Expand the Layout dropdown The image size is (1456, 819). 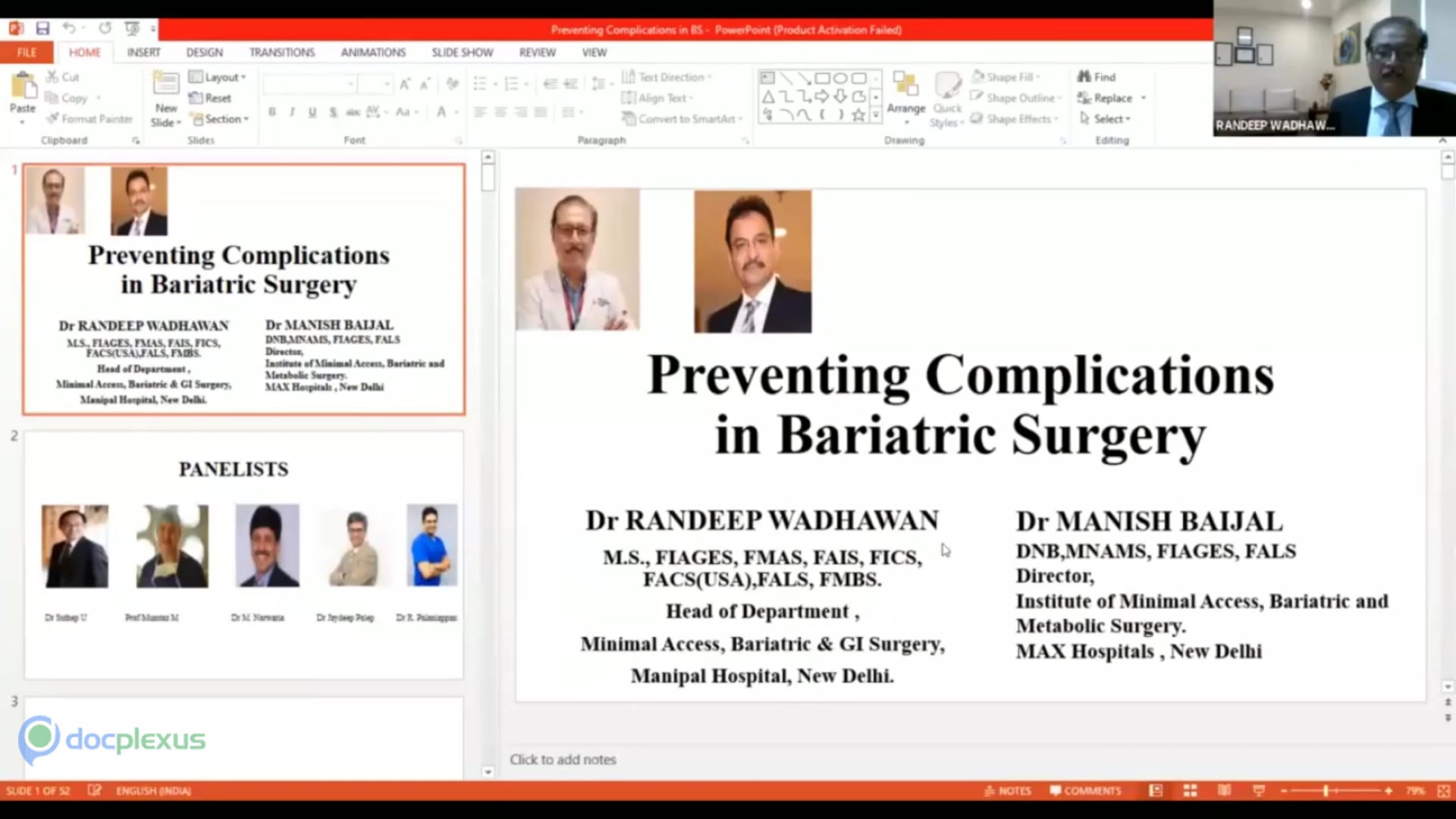point(218,77)
